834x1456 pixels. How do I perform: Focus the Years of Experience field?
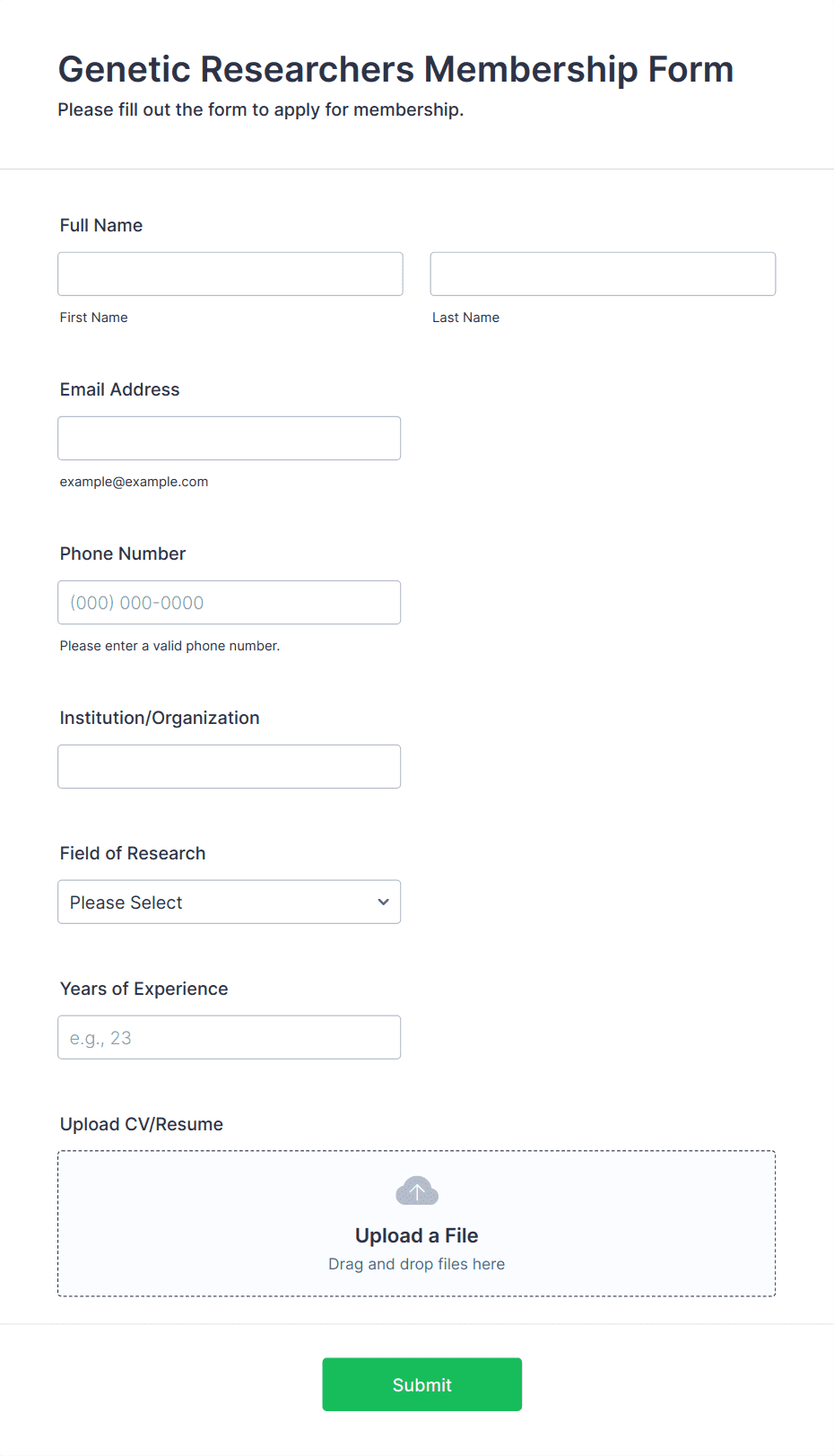click(x=230, y=1037)
